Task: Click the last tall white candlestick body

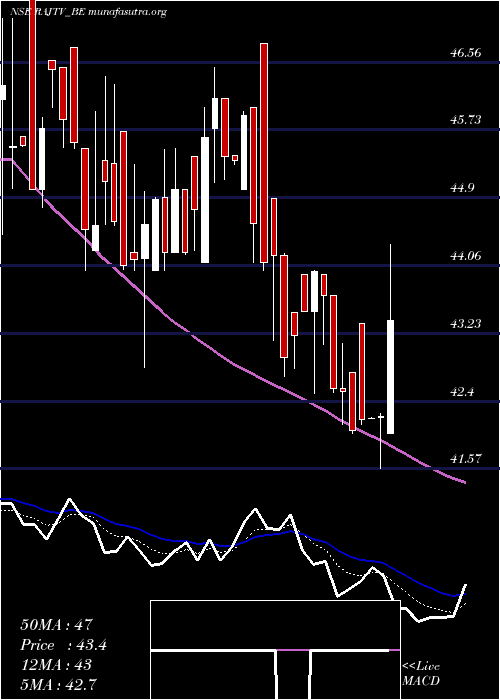Action: (391, 377)
